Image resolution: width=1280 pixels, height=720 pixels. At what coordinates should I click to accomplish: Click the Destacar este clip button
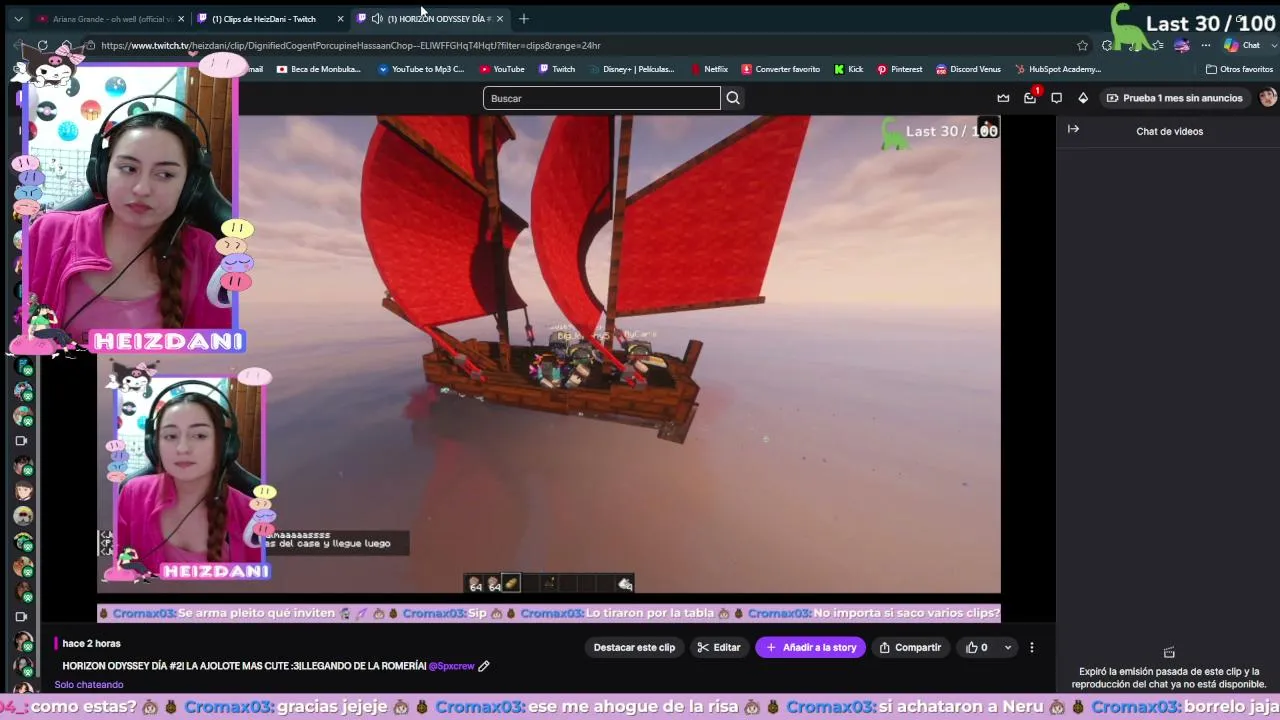[x=634, y=647]
